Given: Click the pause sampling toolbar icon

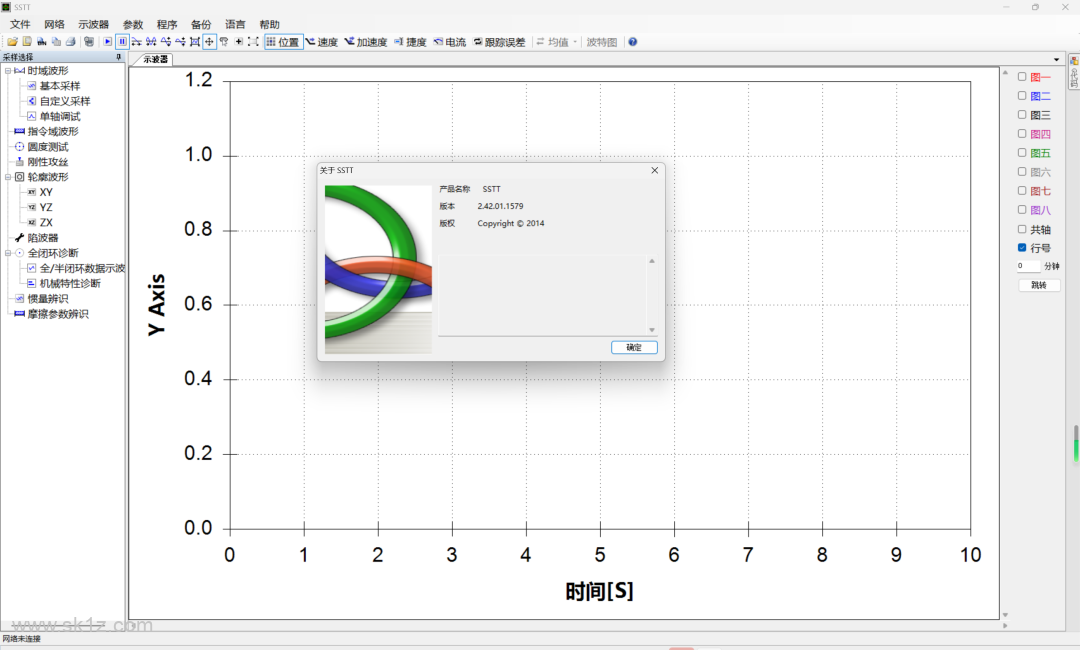Looking at the screenshot, I should 122,42.
